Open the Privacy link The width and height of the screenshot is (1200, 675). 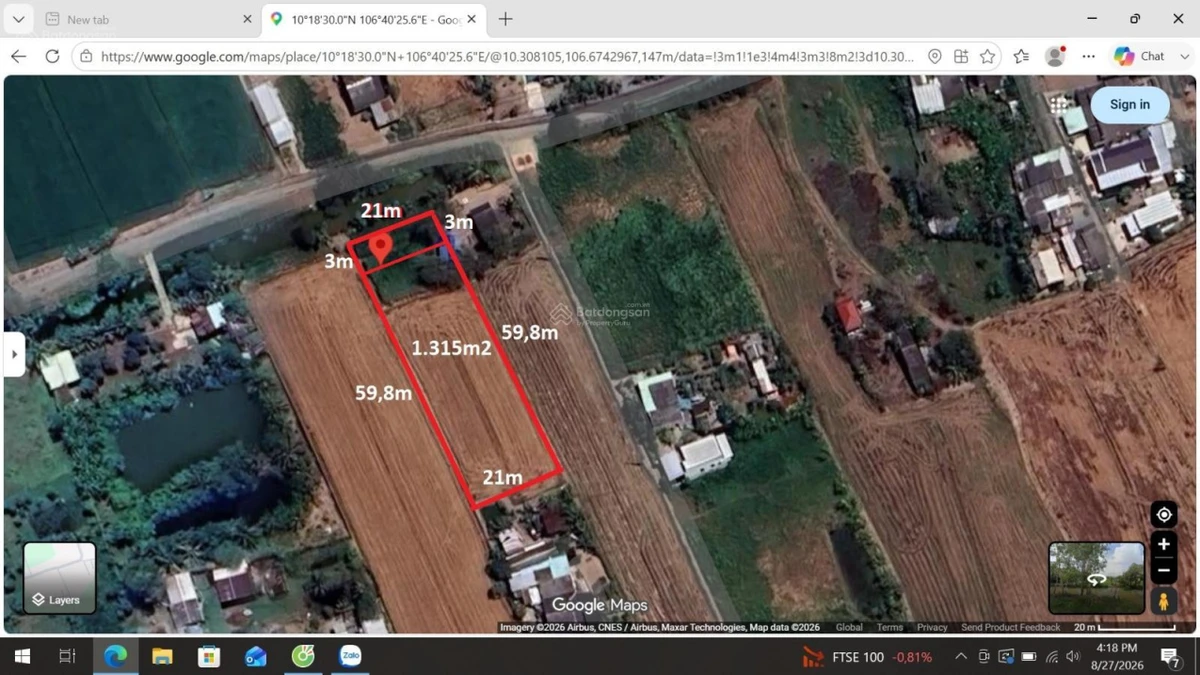(932, 627)
